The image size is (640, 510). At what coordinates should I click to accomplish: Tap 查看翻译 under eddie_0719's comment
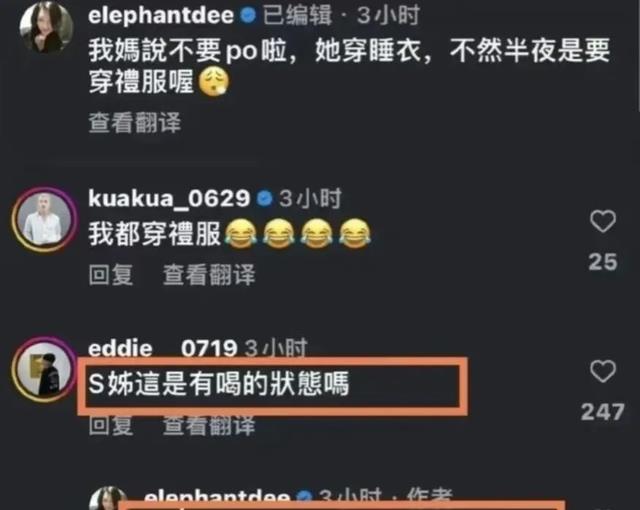click(209, 425)
